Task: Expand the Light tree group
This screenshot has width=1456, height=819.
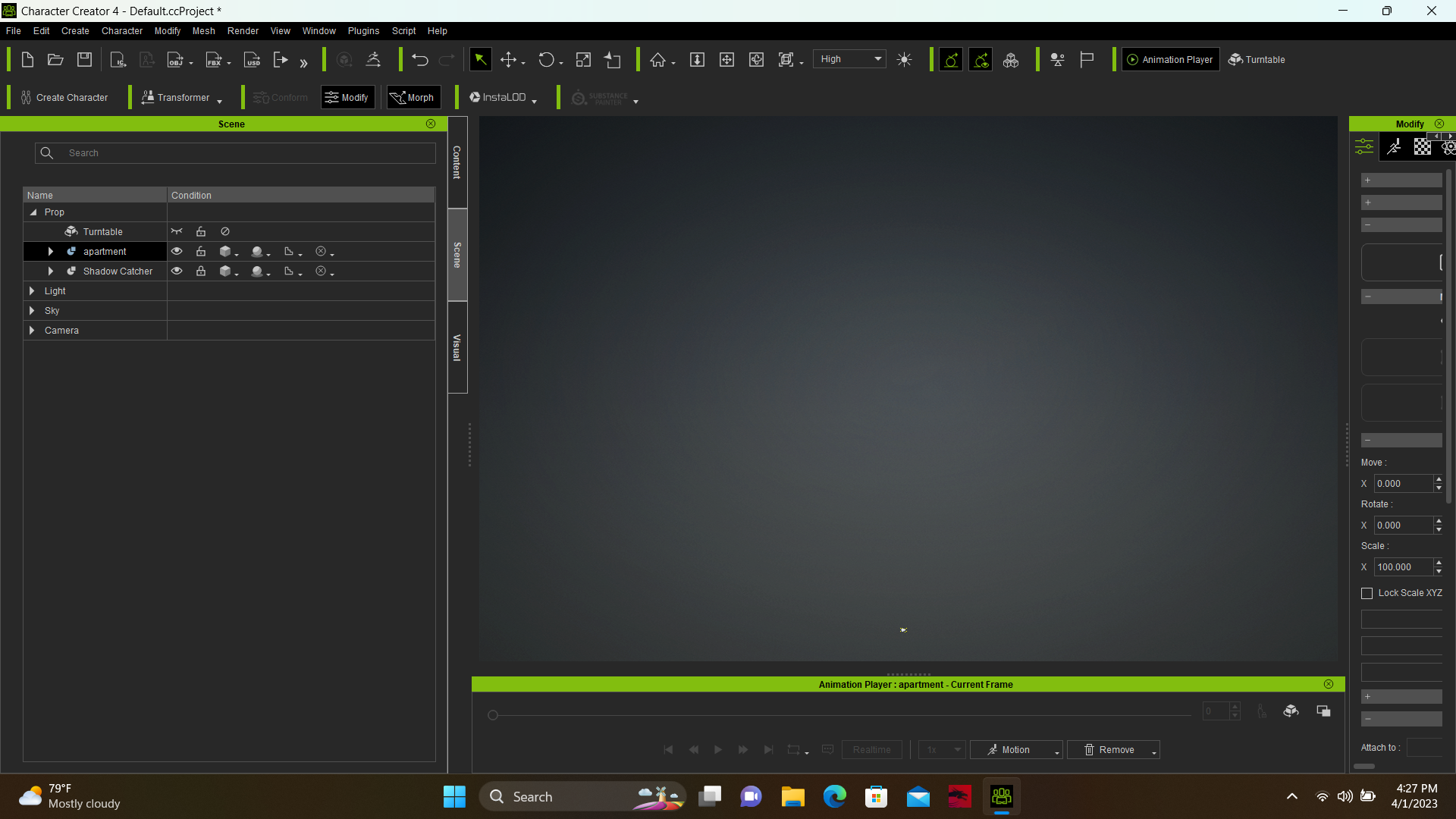Action: 31,290
